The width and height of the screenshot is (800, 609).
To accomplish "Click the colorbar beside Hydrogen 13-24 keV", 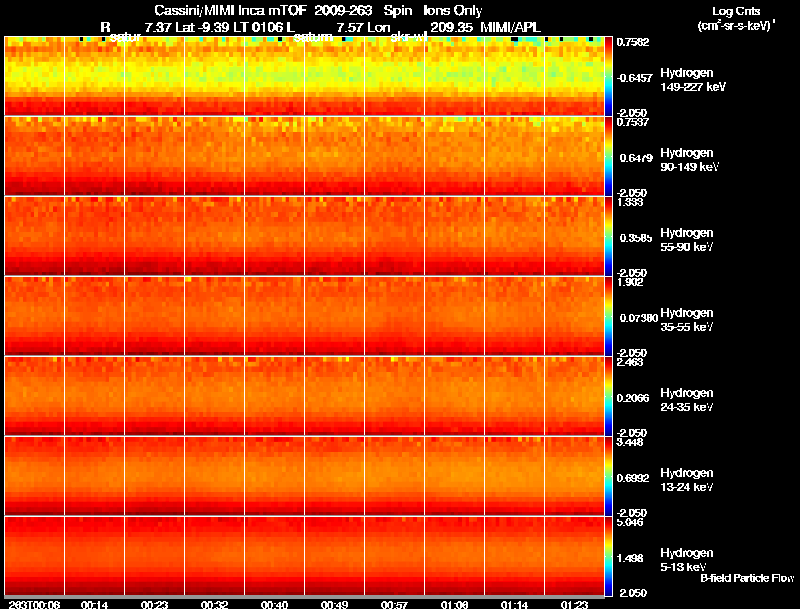I will pos(608,476).
